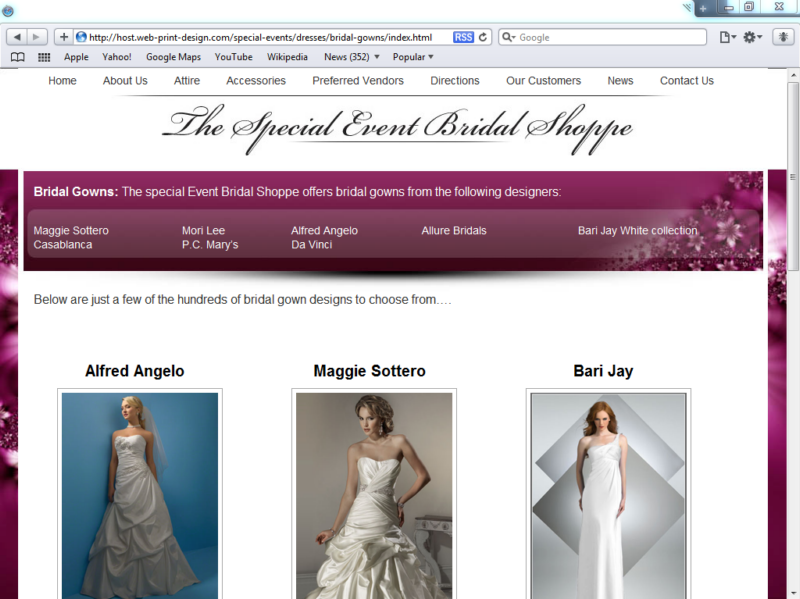Expand the News (352) bookmarks folder
This screenshot has height=599, width=800.
pyautogui.click(x=352, y=57)
